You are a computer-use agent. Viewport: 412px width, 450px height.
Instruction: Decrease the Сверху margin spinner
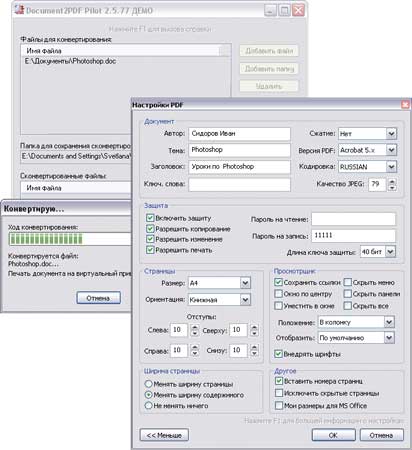pyautogui.click(x=254, y=333)
